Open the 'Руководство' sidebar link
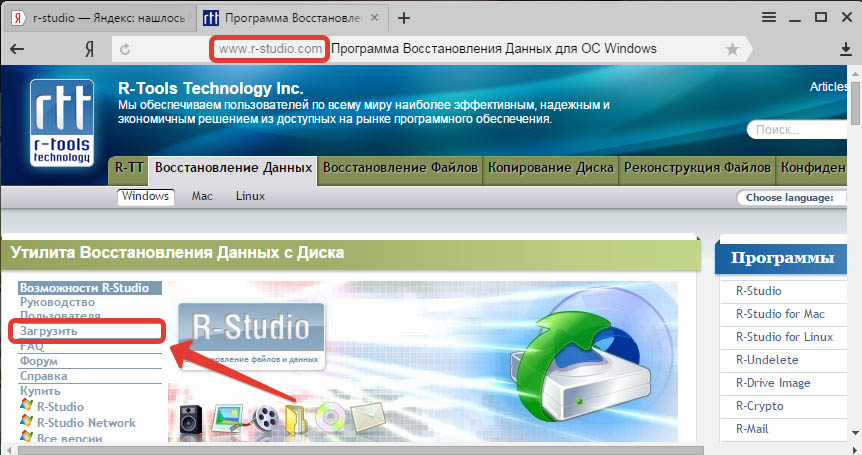The image size is (862, 455). (x=57, y=302)
